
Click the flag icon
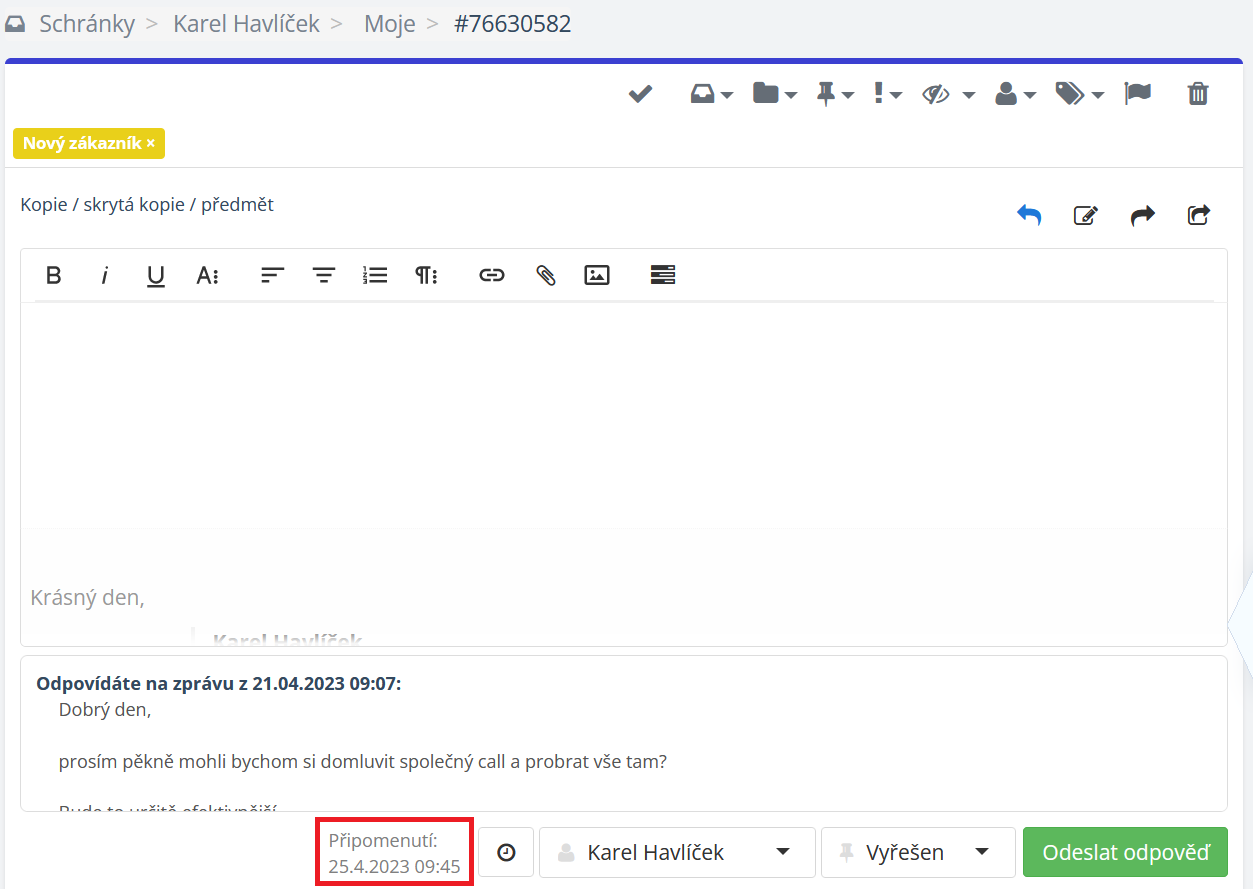coord(1138,94)
